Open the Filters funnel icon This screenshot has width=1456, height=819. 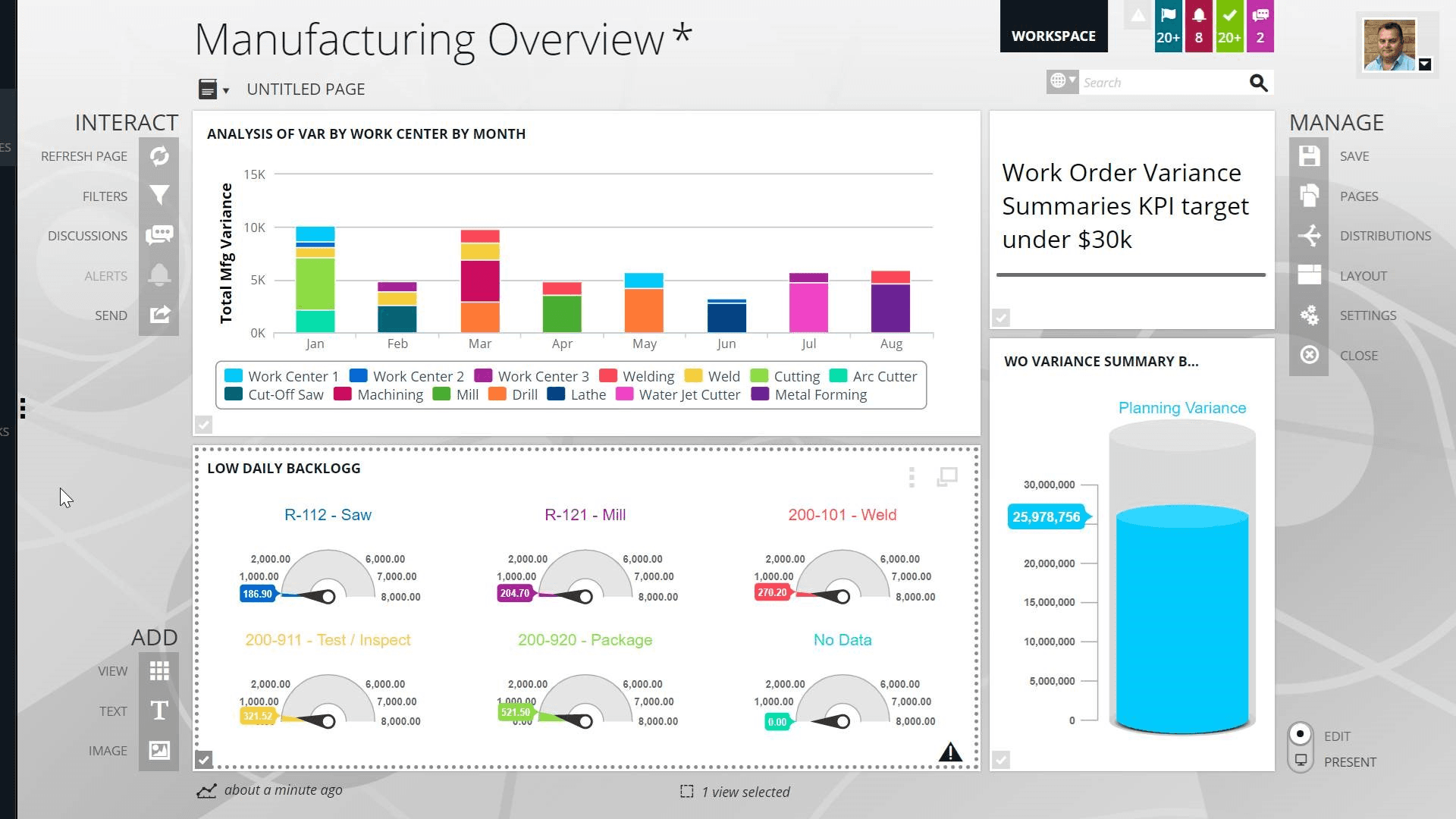159,196
